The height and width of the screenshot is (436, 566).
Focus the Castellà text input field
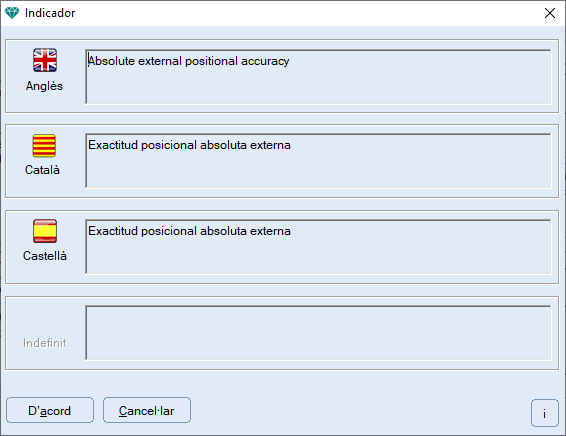pyautogui.click(x=318, y=247)
